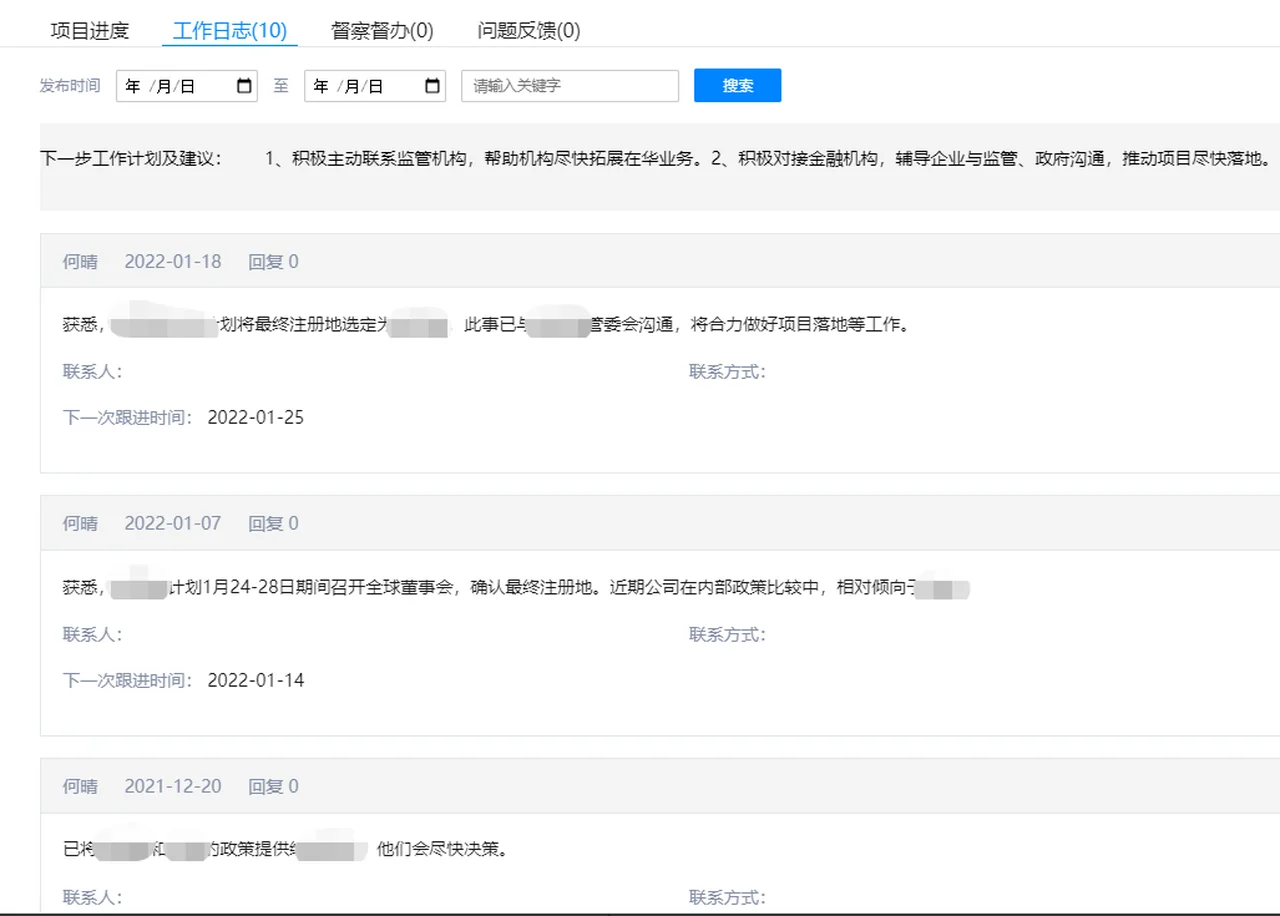Click author 何晴 on the 2021-12-20 log
The image size is (1280, 916).
[80, 786]
